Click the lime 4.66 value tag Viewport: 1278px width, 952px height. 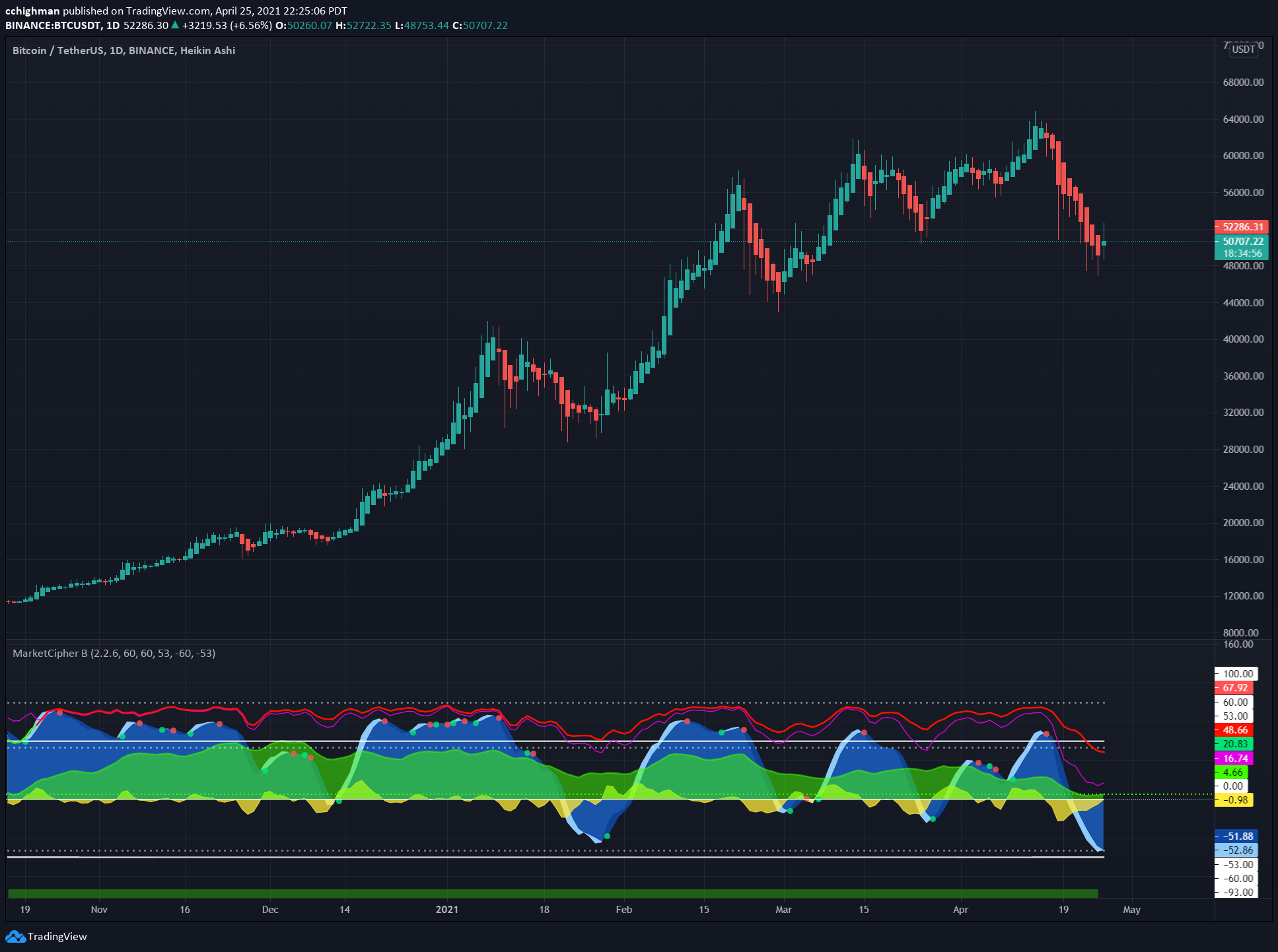tap(1231, 772)
